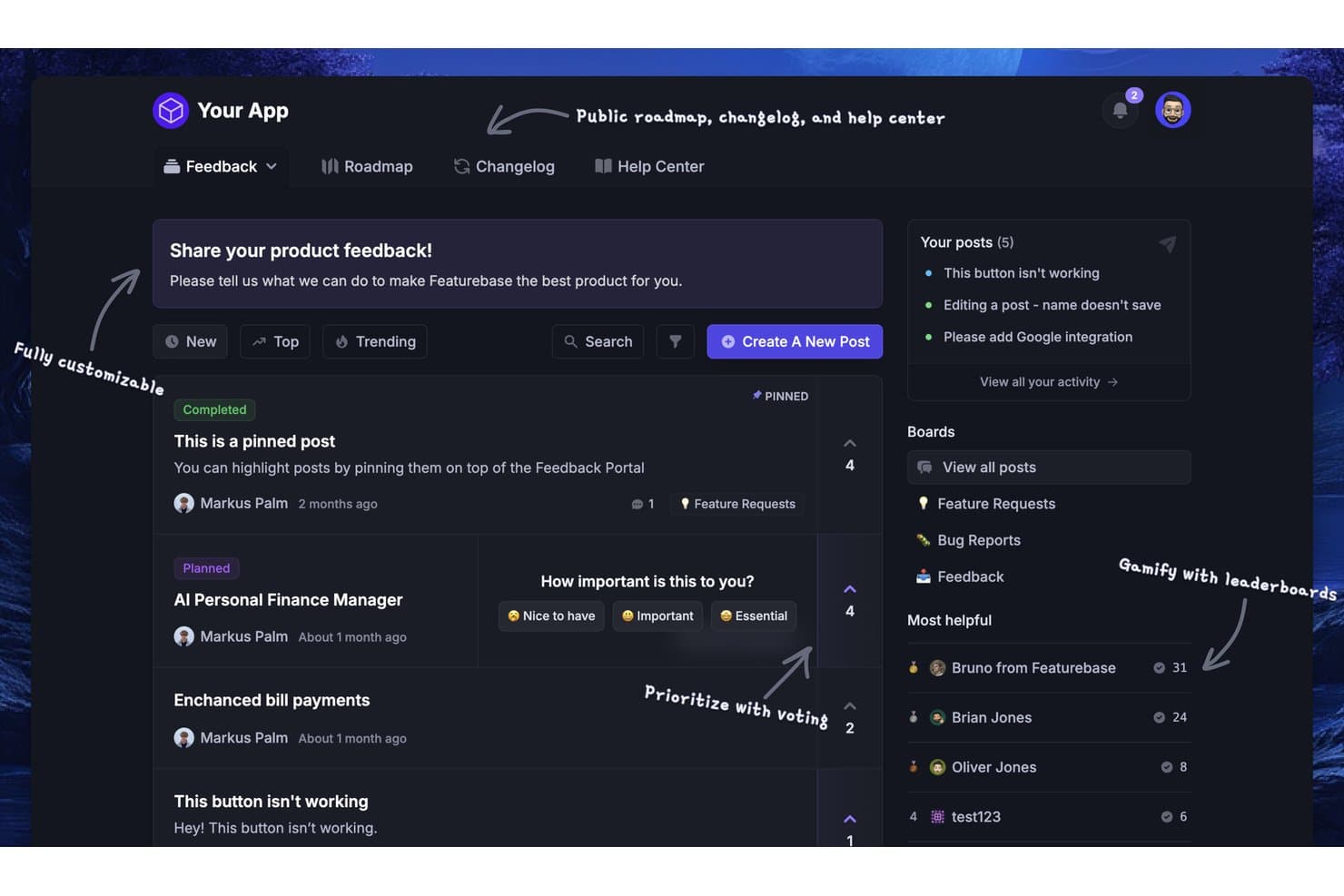Viewport: 1344px width, 896px height.
Task: Click the comment count icon on pinned post
Action: pos(637,504)
